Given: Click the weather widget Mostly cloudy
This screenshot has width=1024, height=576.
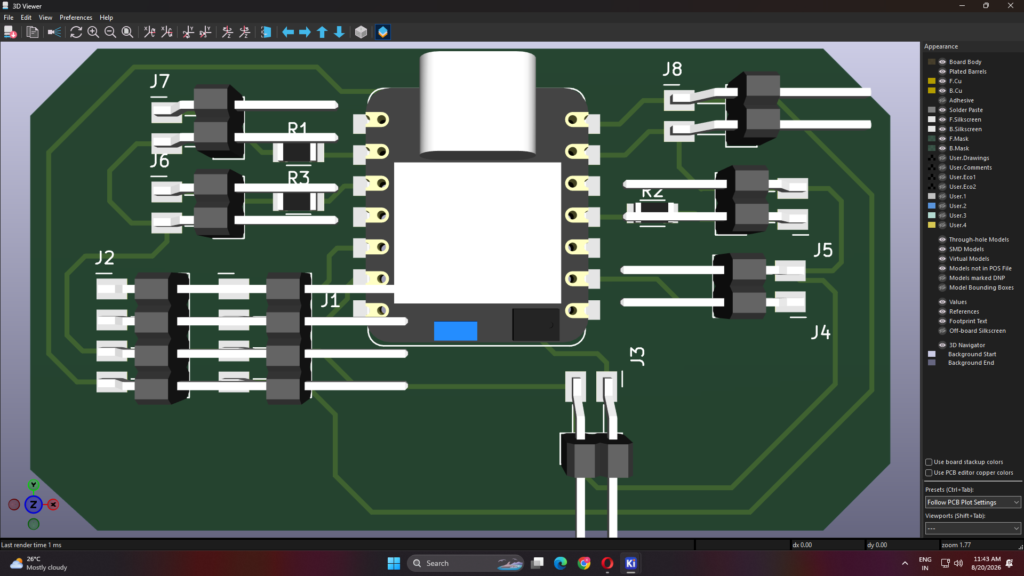Looking at the screenshot, I should (39, 563).
